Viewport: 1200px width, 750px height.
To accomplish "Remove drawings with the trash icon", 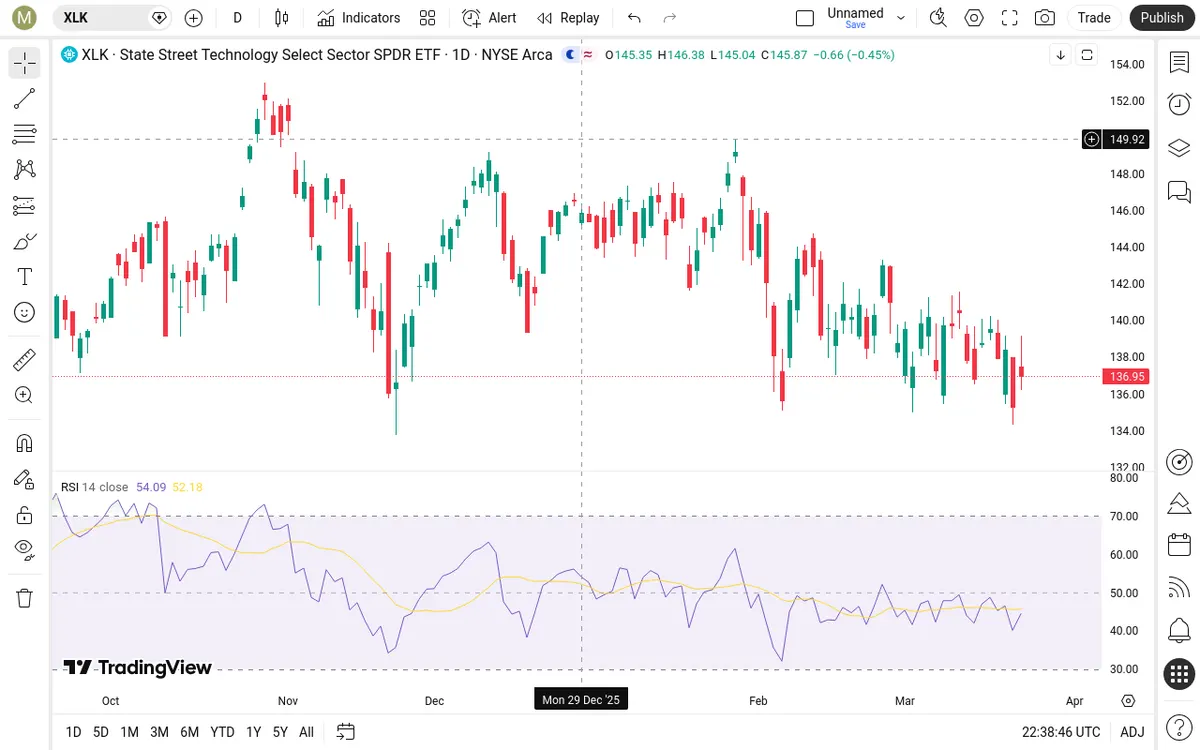I will 25,598.
